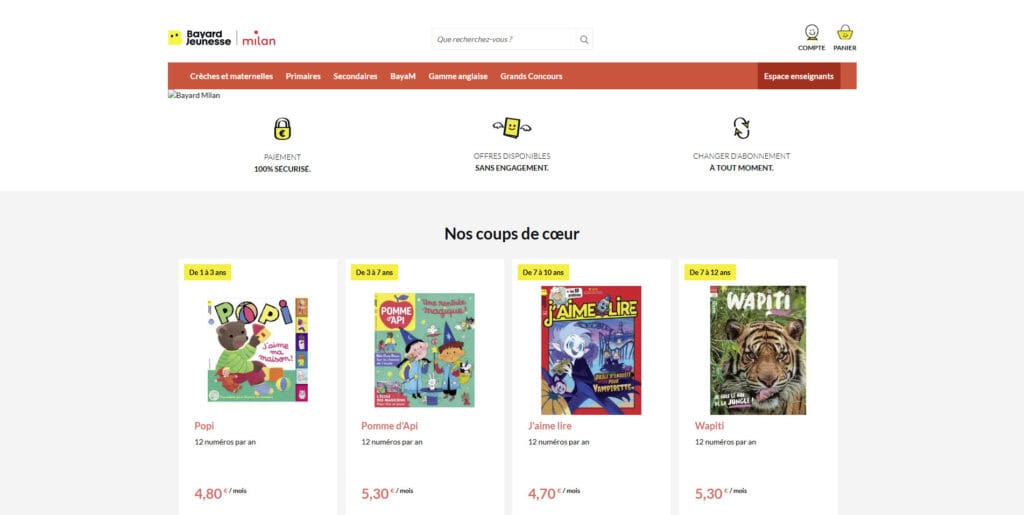Image resolution: width=1024 pixels, height=515 pixels.
Task: Open the Popi magazine link
Action: coord(204,426)
